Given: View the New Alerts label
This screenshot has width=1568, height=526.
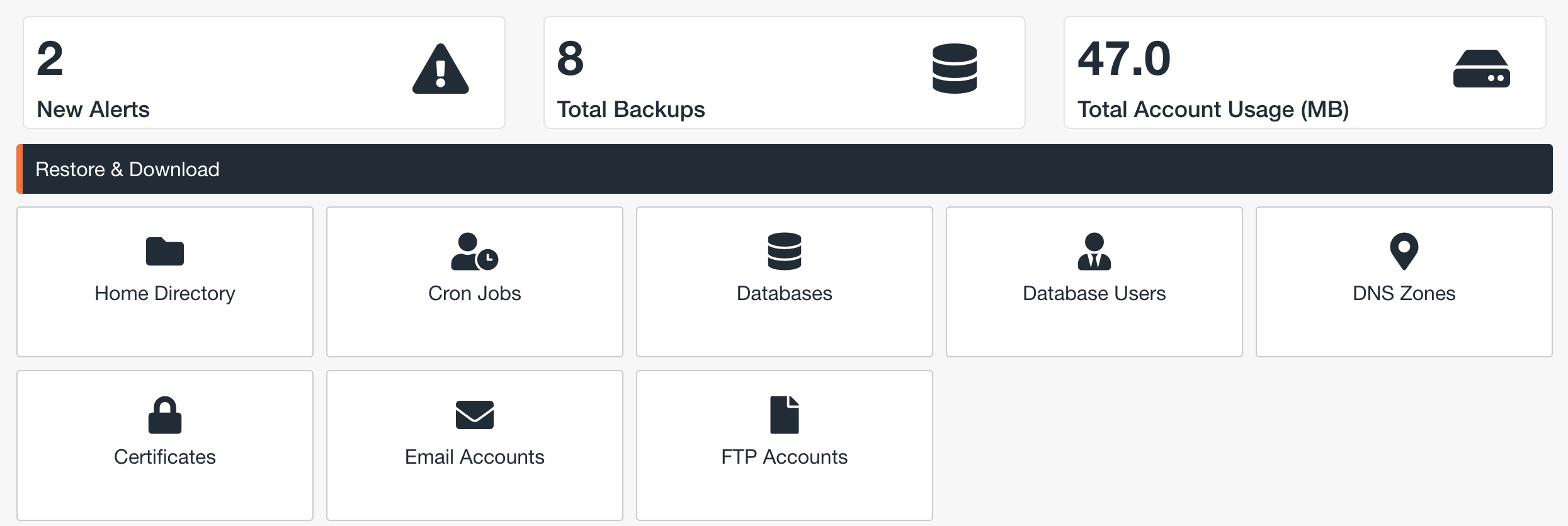Looking at the screenshot, I should [93, 109].
